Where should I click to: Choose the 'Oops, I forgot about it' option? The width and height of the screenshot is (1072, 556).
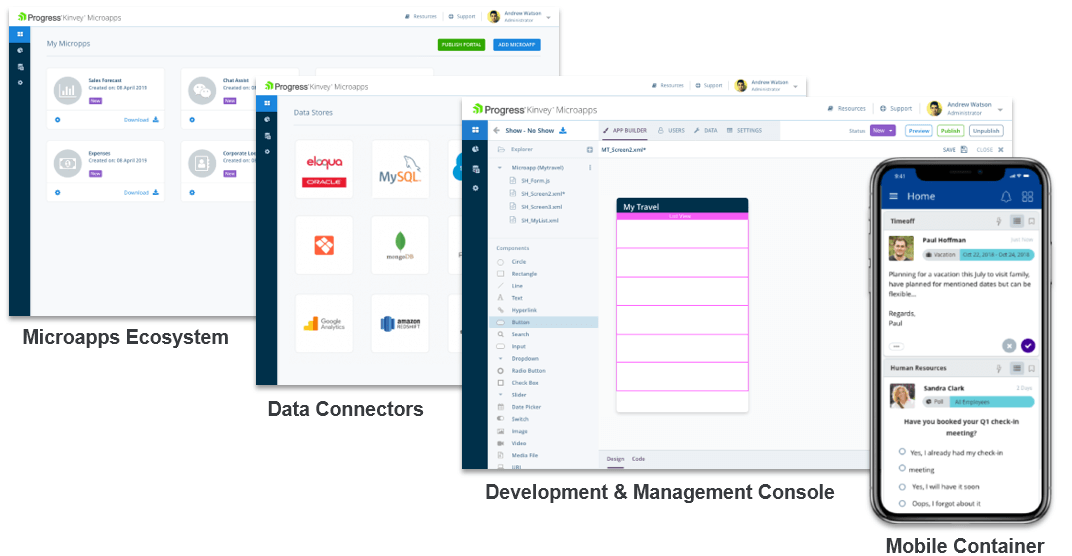tap(902, 503)
